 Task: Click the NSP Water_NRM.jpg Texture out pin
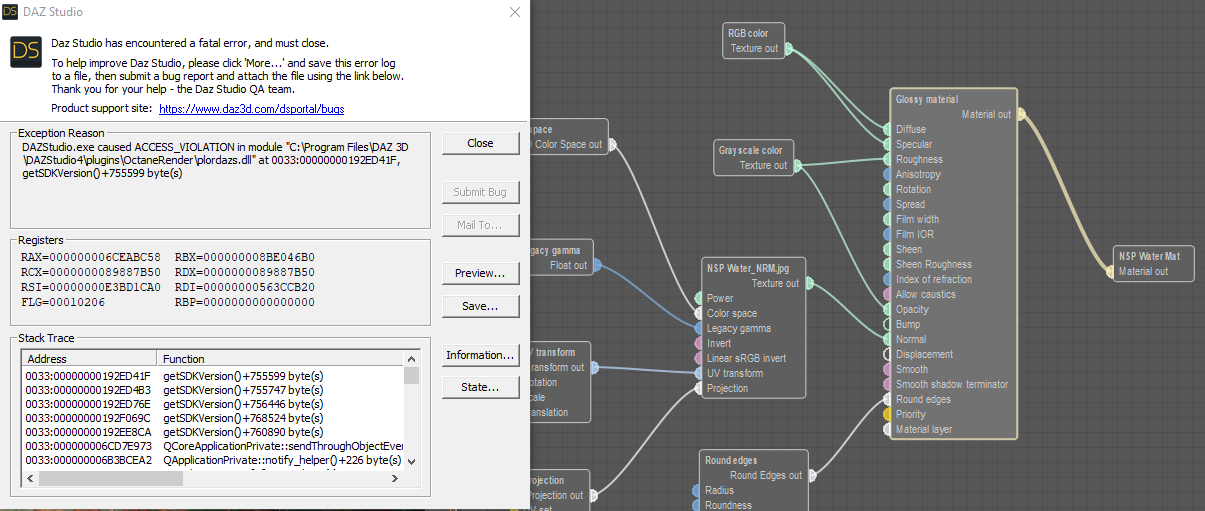coord(809,283)
